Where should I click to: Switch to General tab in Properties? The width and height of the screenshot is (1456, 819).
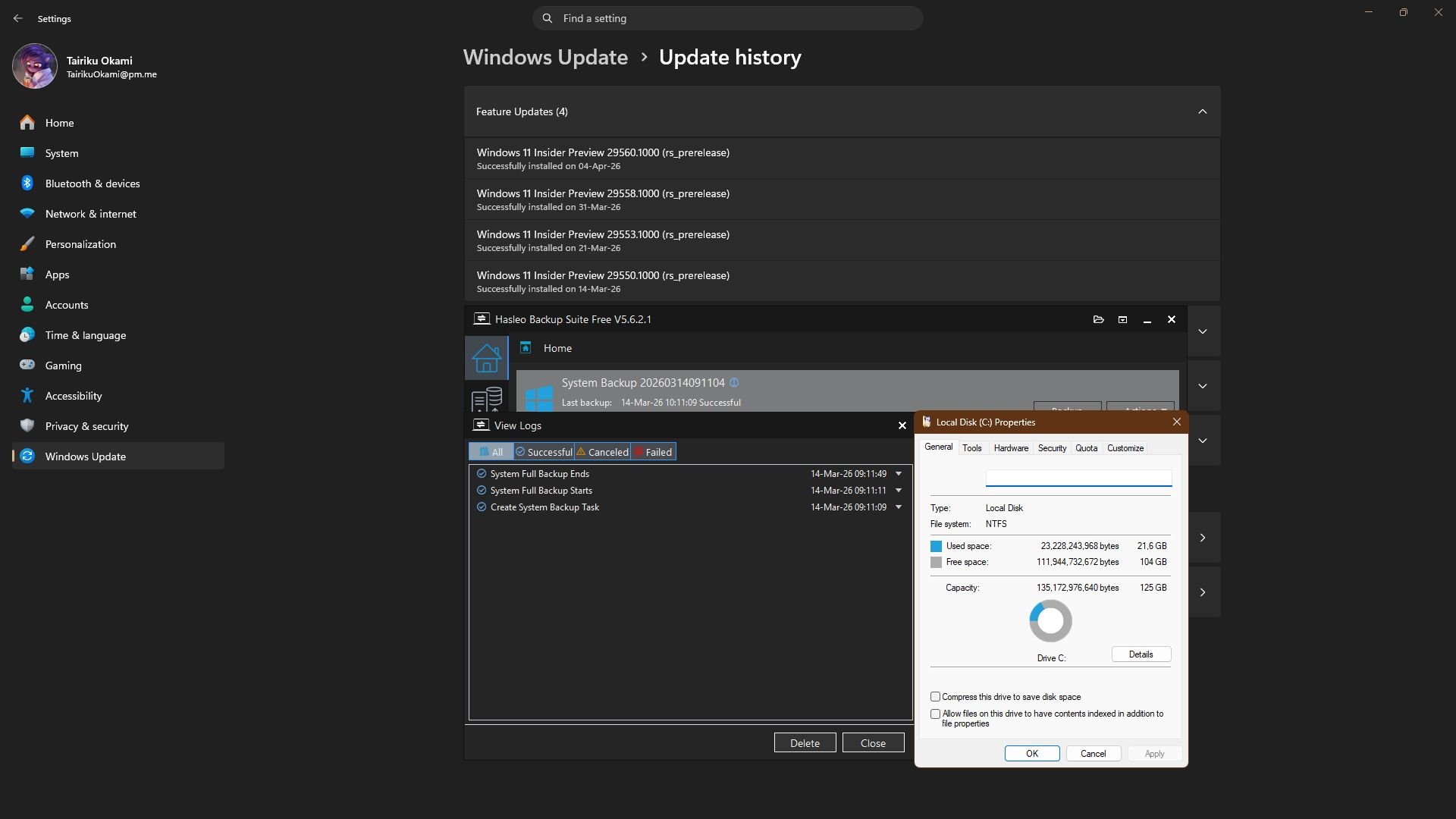[938, 447]
